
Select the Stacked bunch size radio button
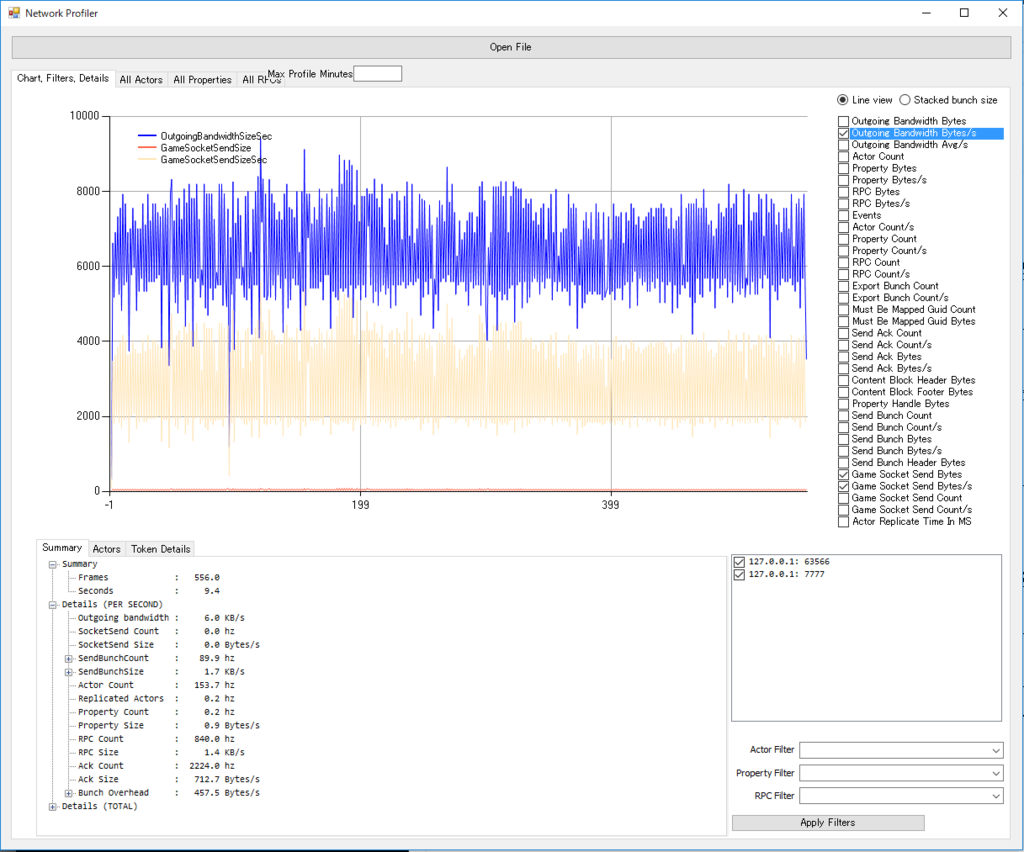pos(904,100)
